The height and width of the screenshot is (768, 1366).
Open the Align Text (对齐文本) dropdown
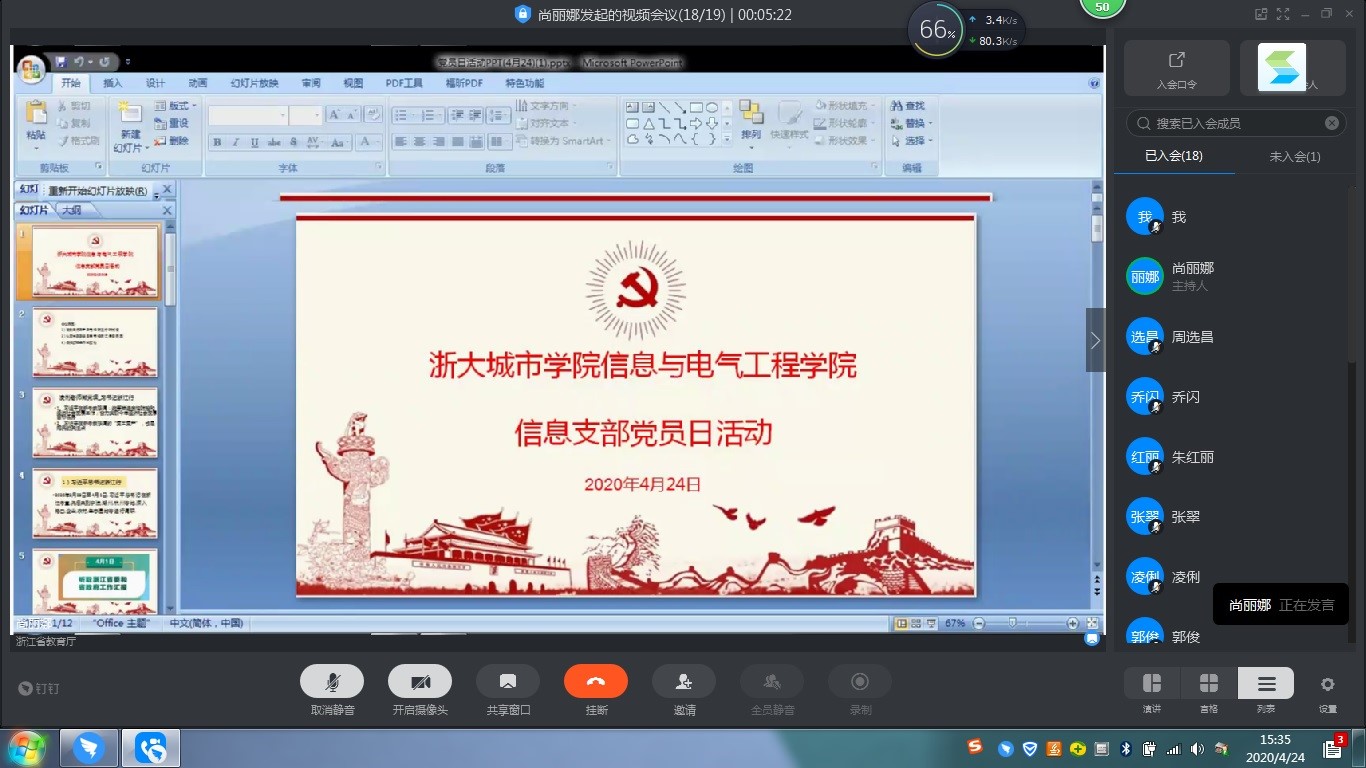pos(547,123)
